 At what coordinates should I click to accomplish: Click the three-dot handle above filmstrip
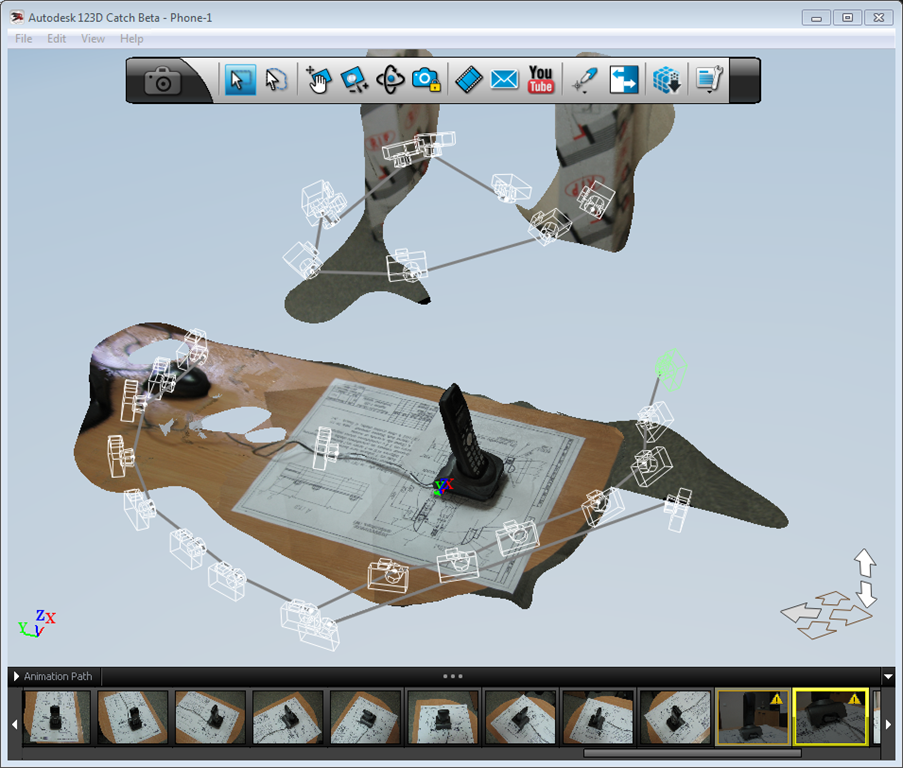pyautogui.click(x=453, y=676)
